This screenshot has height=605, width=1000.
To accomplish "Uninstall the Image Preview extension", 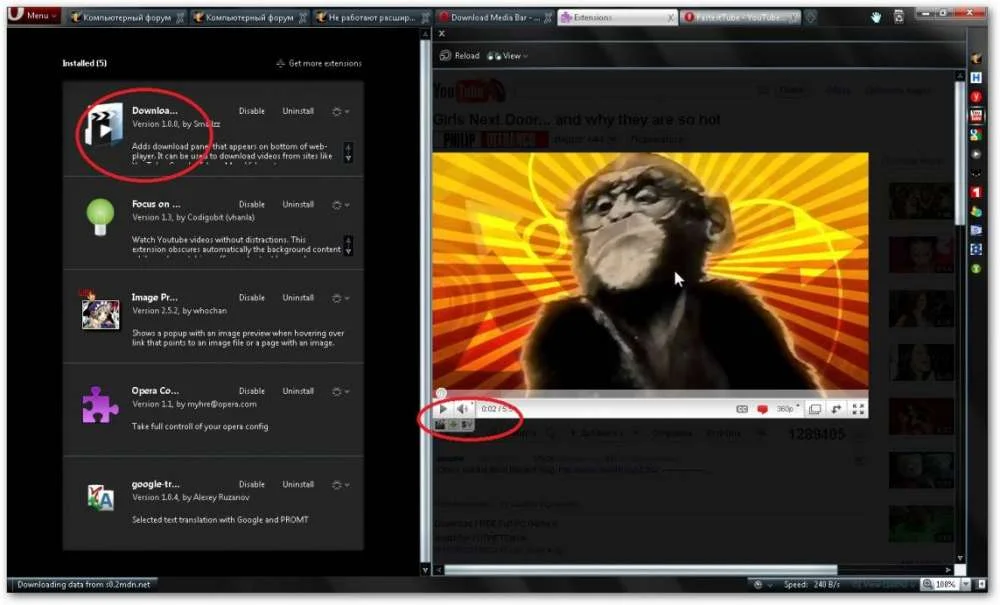I will pos(298,298).
